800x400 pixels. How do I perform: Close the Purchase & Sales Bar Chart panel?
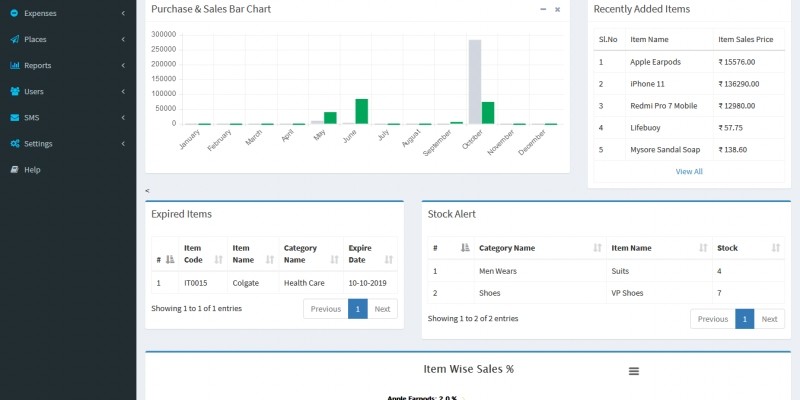coord(557,9)
